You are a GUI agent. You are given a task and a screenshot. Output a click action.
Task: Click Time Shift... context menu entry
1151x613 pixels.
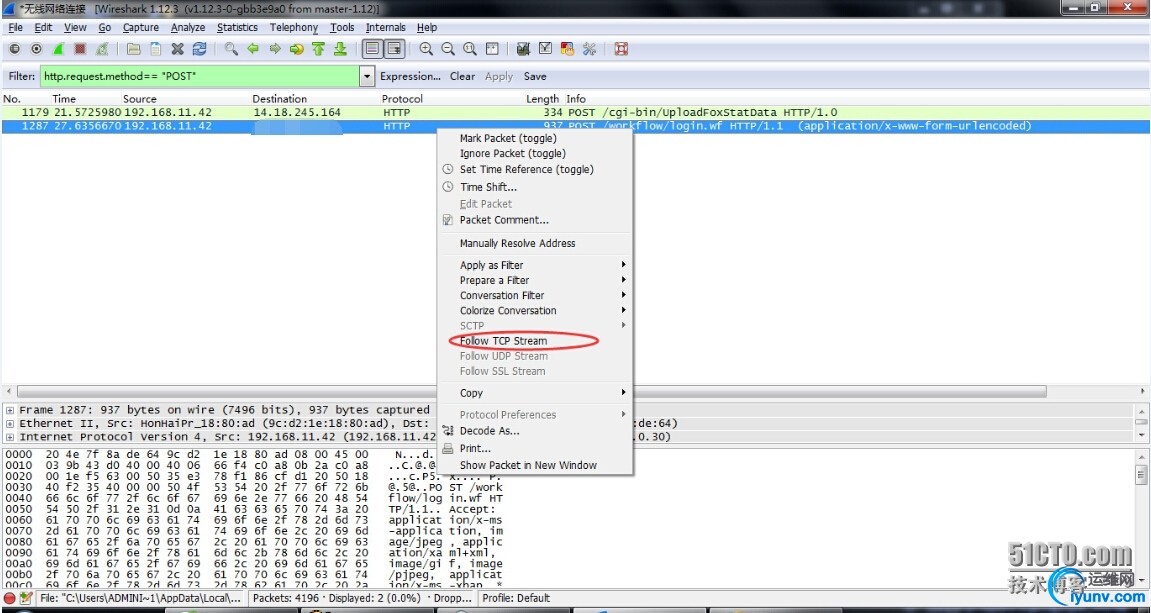[x=534, y=186]
